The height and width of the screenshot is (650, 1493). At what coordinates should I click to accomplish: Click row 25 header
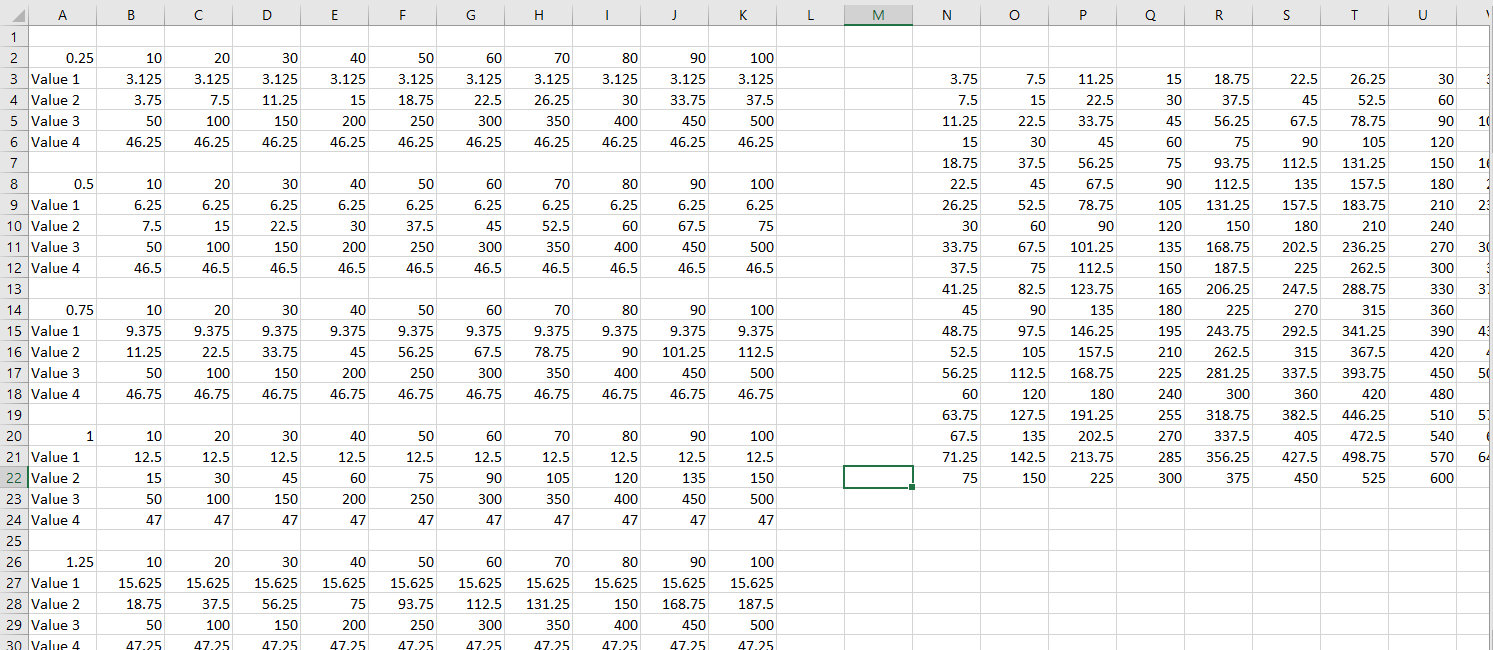click(x=14, y=541)
